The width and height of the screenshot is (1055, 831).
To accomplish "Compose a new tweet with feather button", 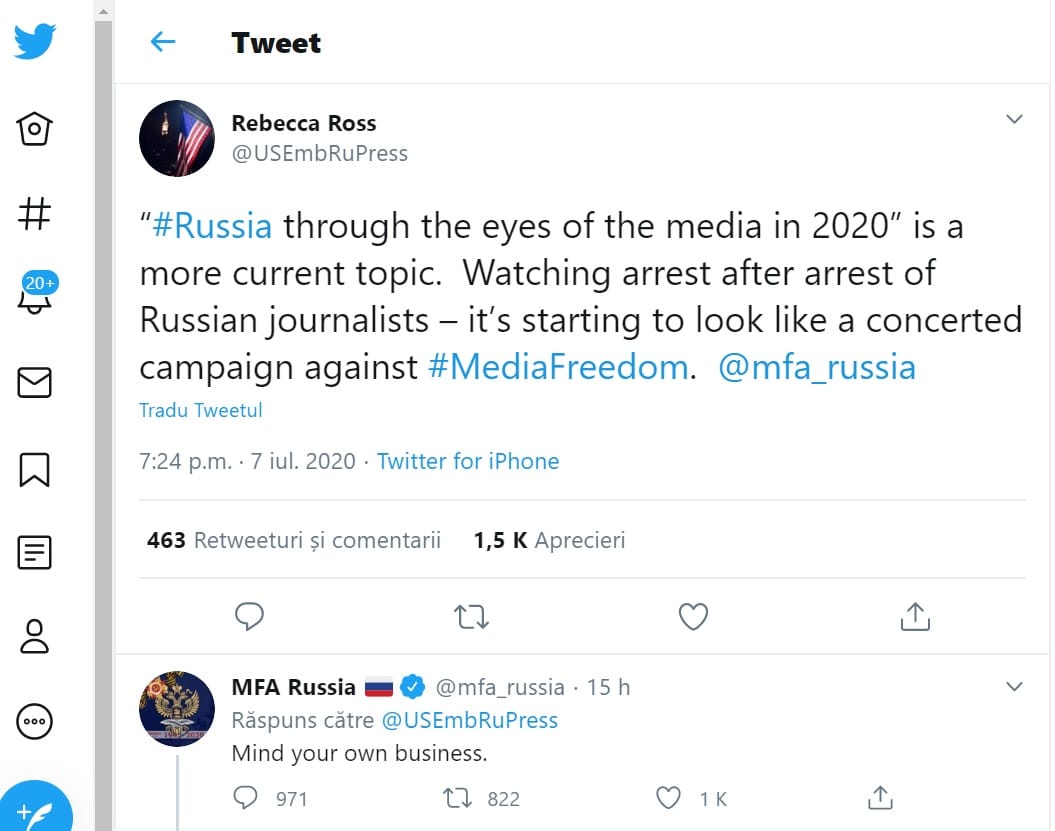I will 36,807.
